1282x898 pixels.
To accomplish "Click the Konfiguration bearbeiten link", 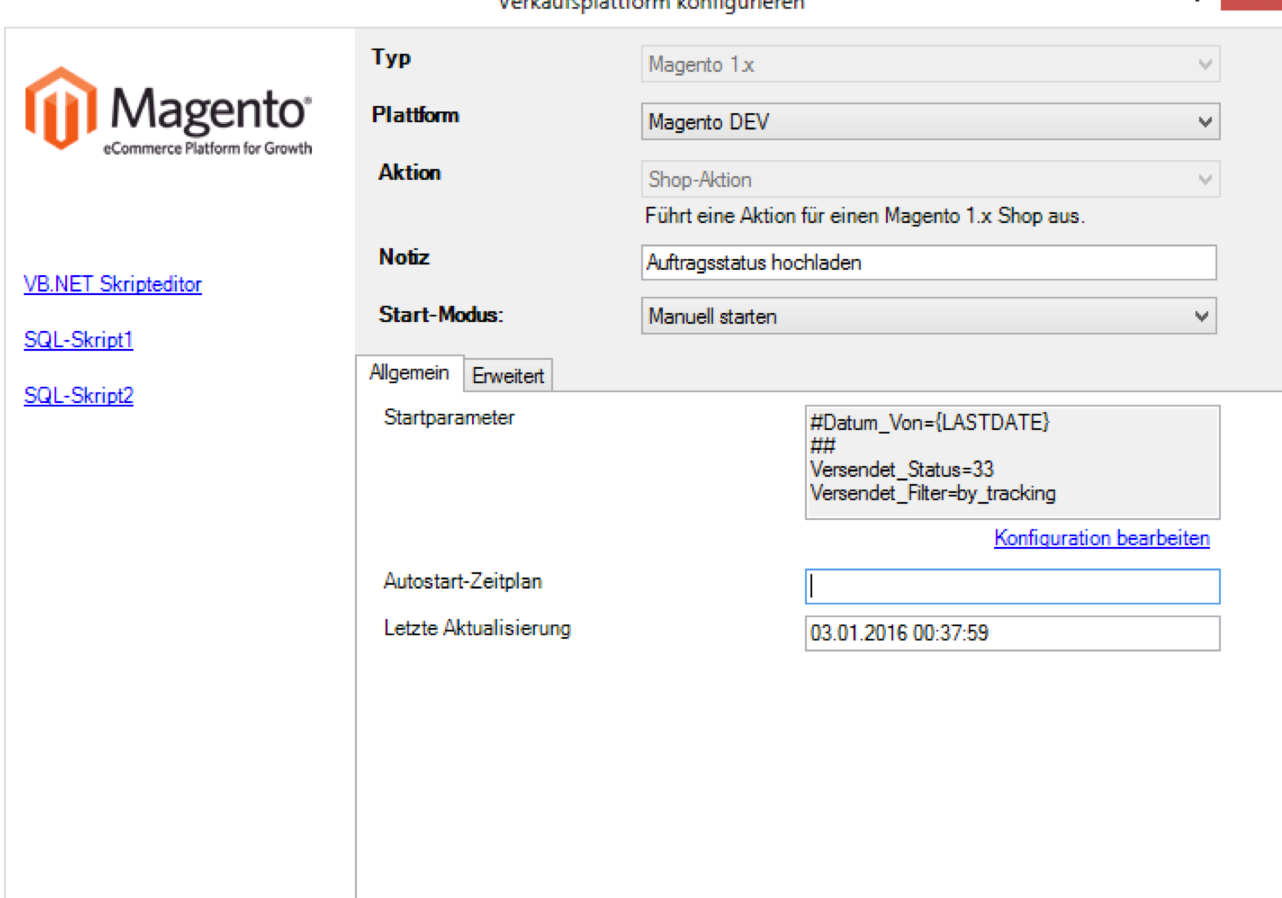I will pyautogui.click(x=1101, y=538).
